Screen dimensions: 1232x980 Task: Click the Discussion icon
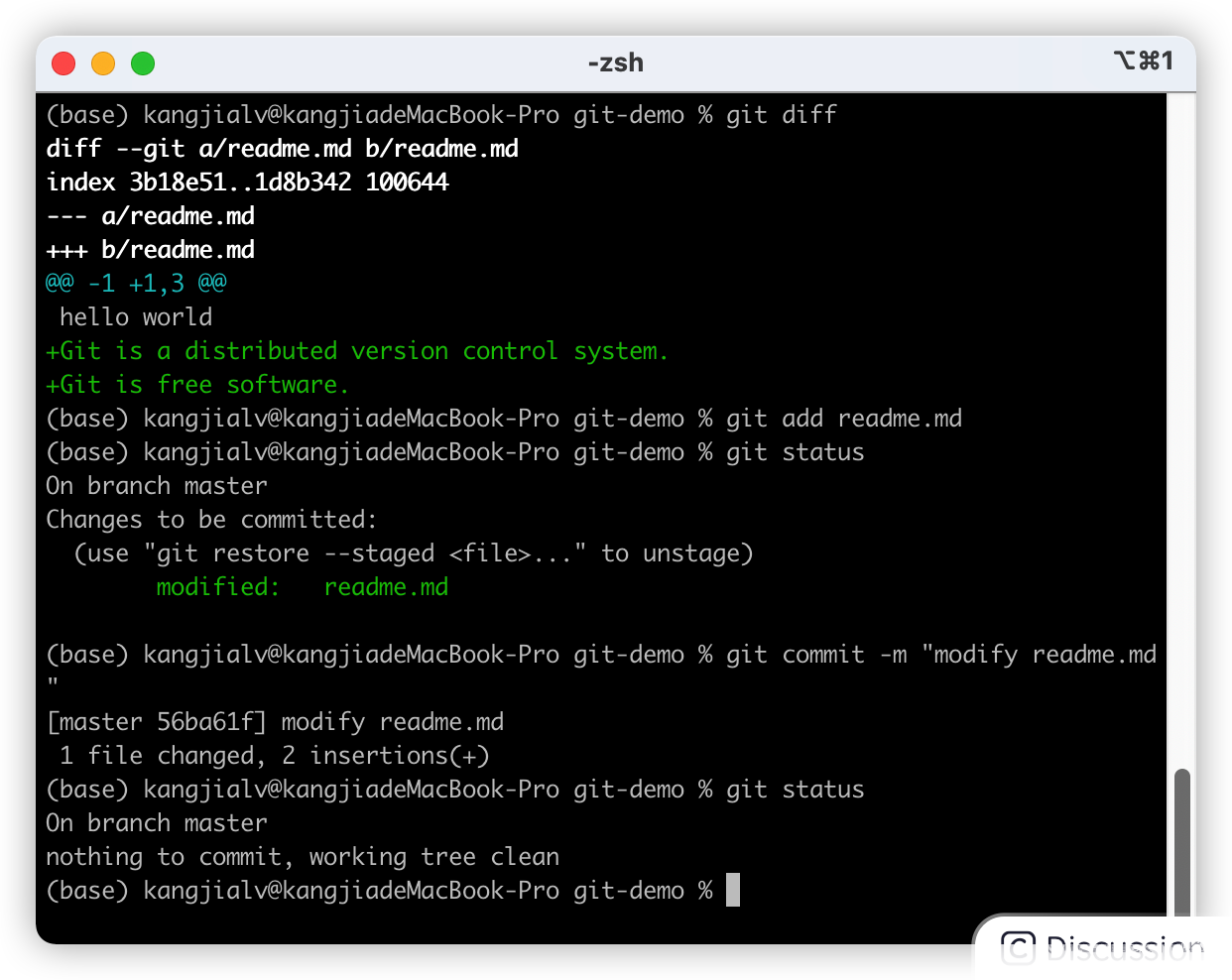point(1018,948)
